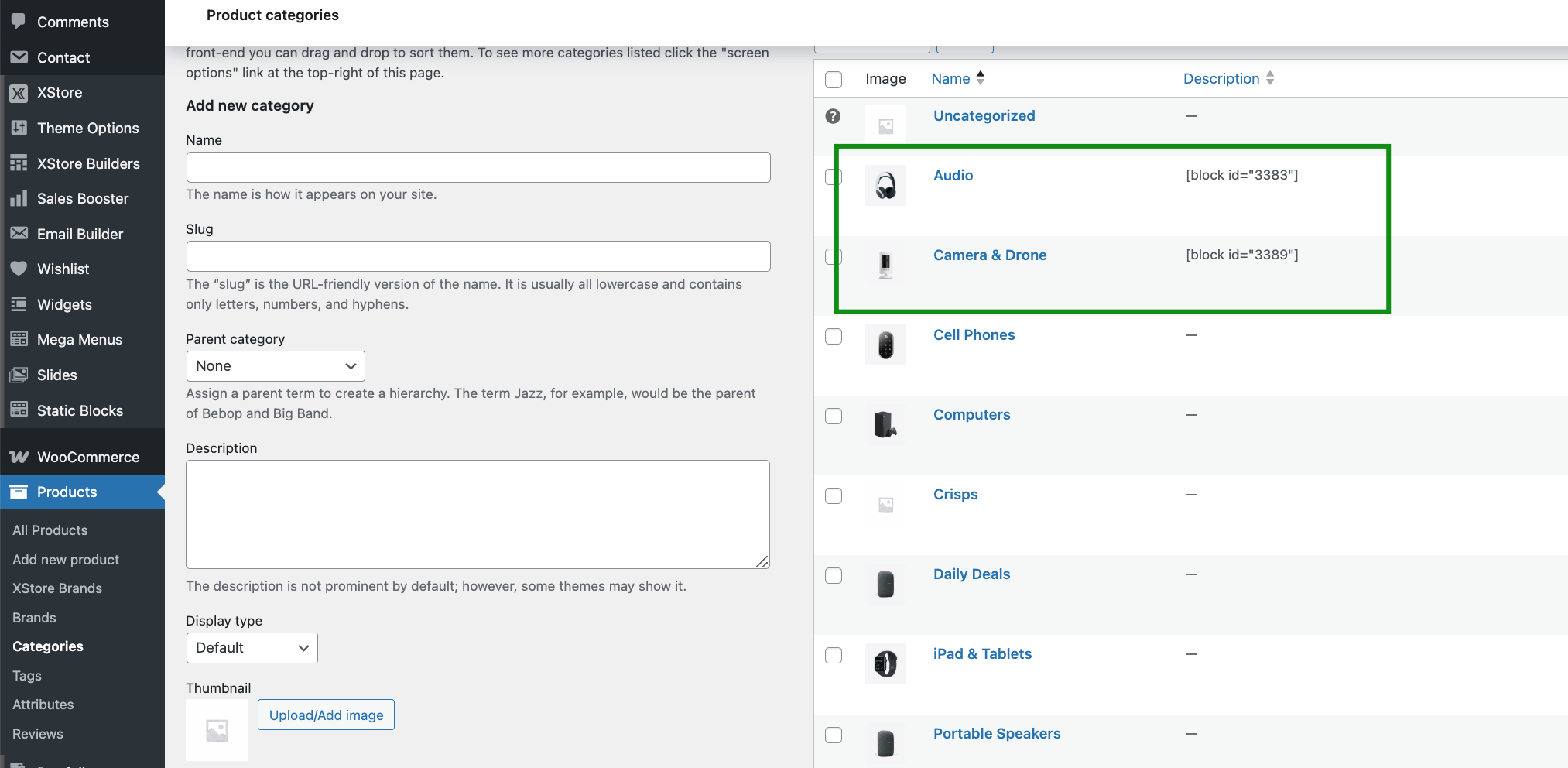Open the Display type dropdown
Viewport: 1568px width, 768px height.
(x=252, y=648)
